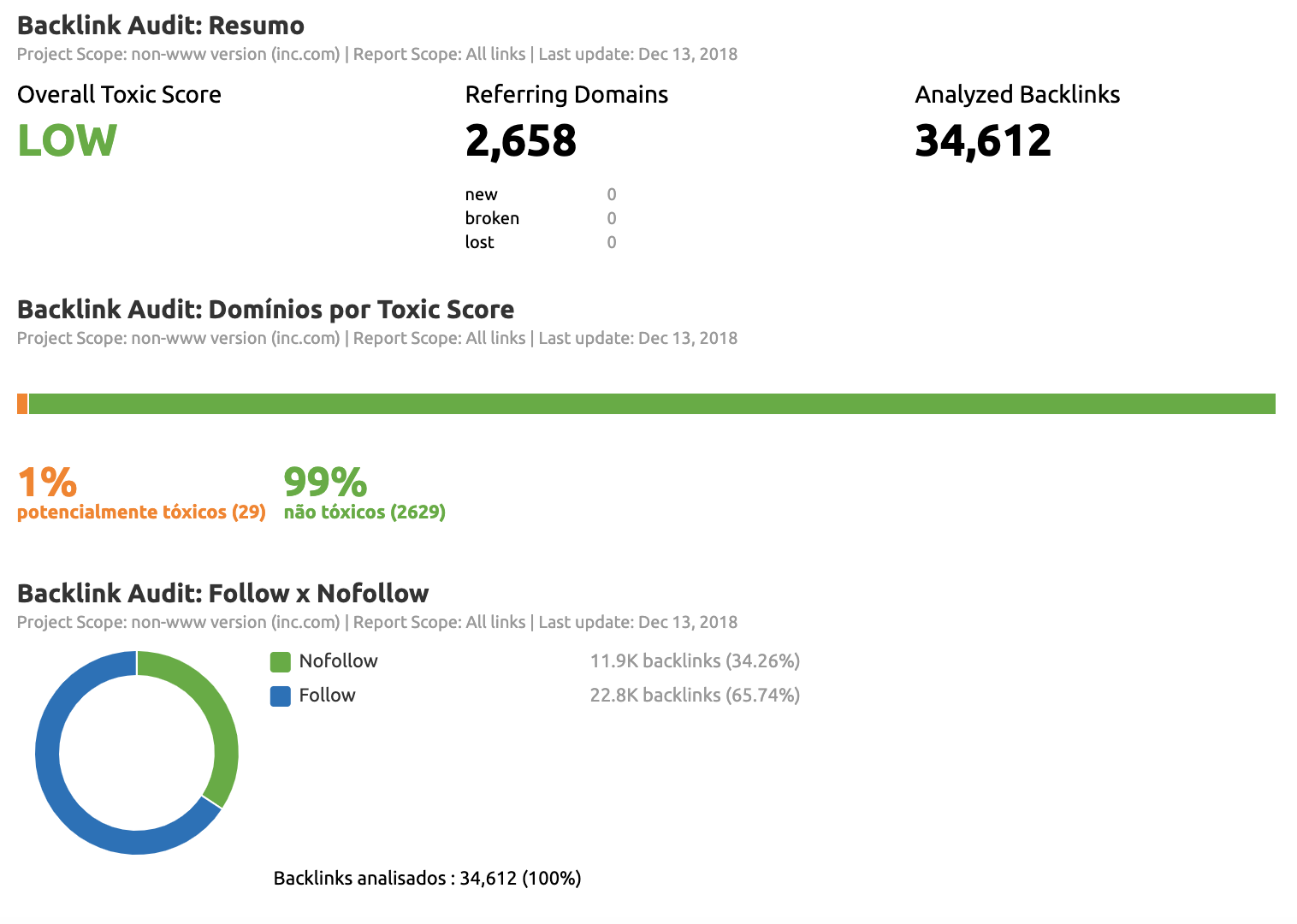The image size is (1297, 924).
Task: Click the green Nofollow donut arc
Action: [x=222, y=727]
